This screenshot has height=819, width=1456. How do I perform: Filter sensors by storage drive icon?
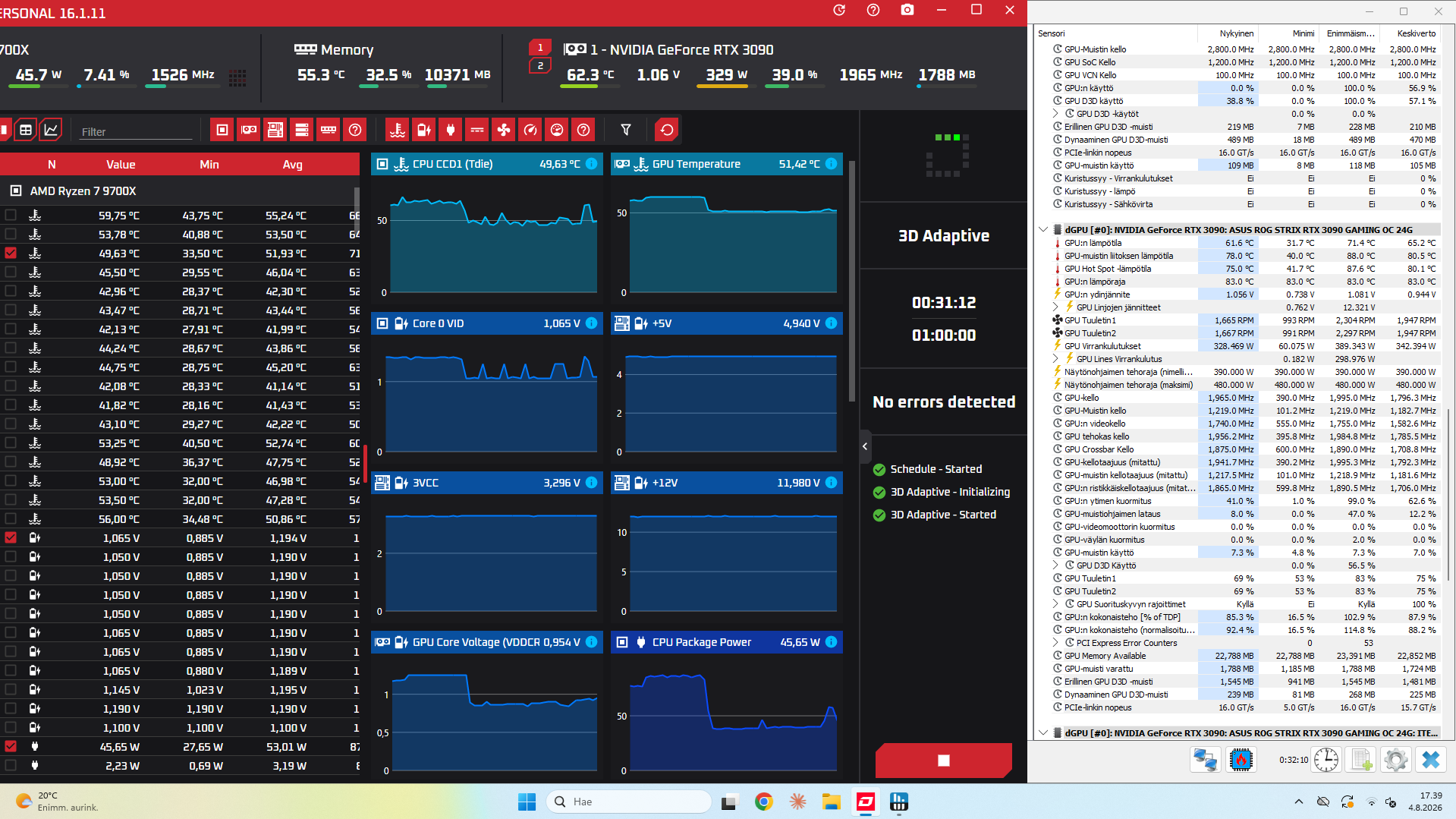tap(302, 130)
